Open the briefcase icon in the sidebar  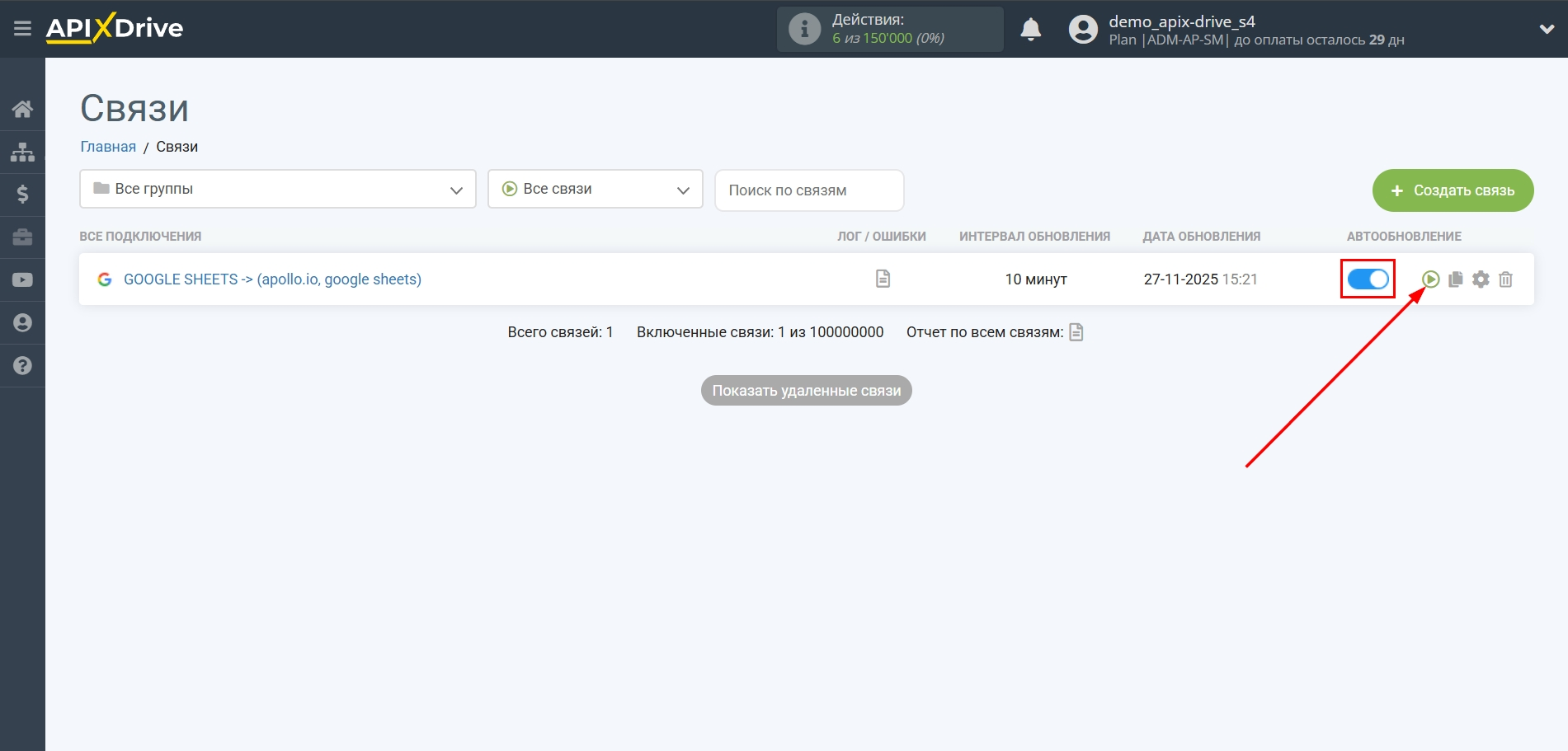22,237
